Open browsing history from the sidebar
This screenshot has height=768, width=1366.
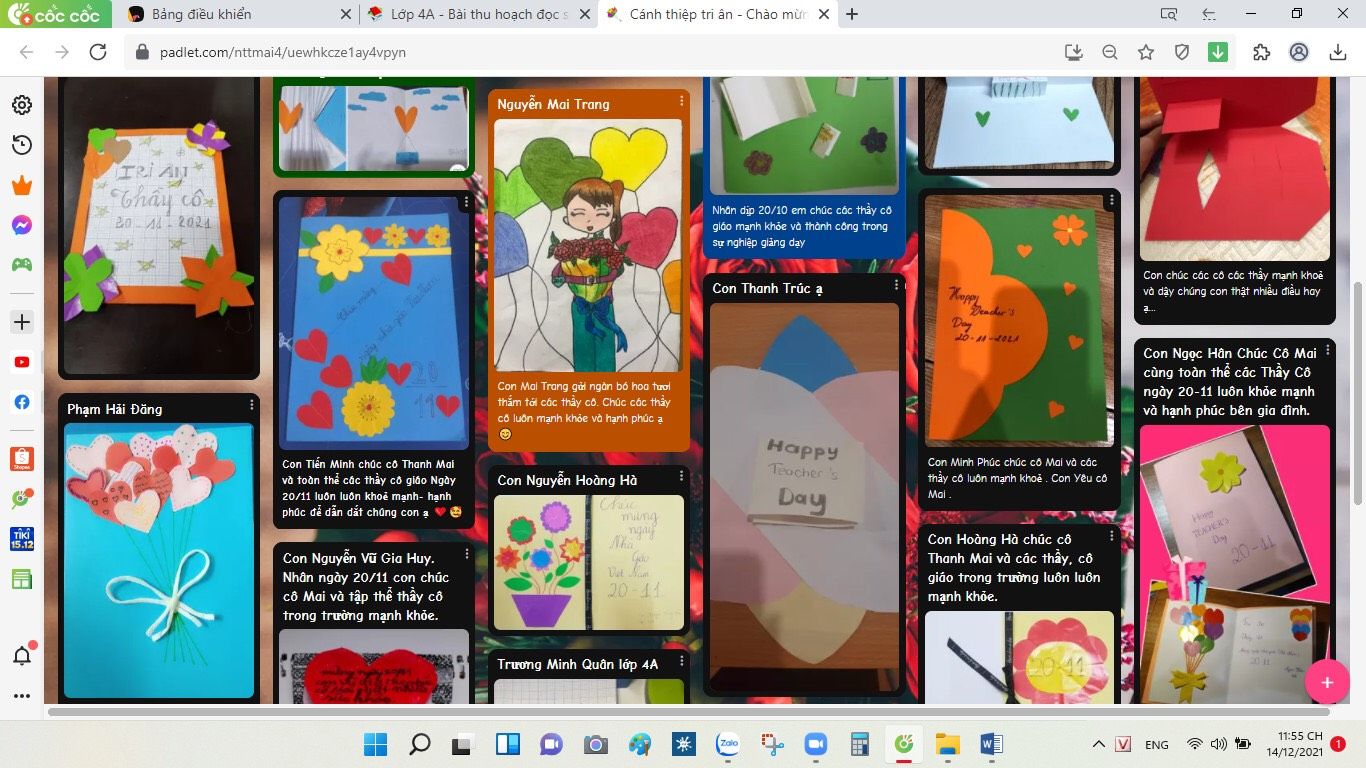22,145
